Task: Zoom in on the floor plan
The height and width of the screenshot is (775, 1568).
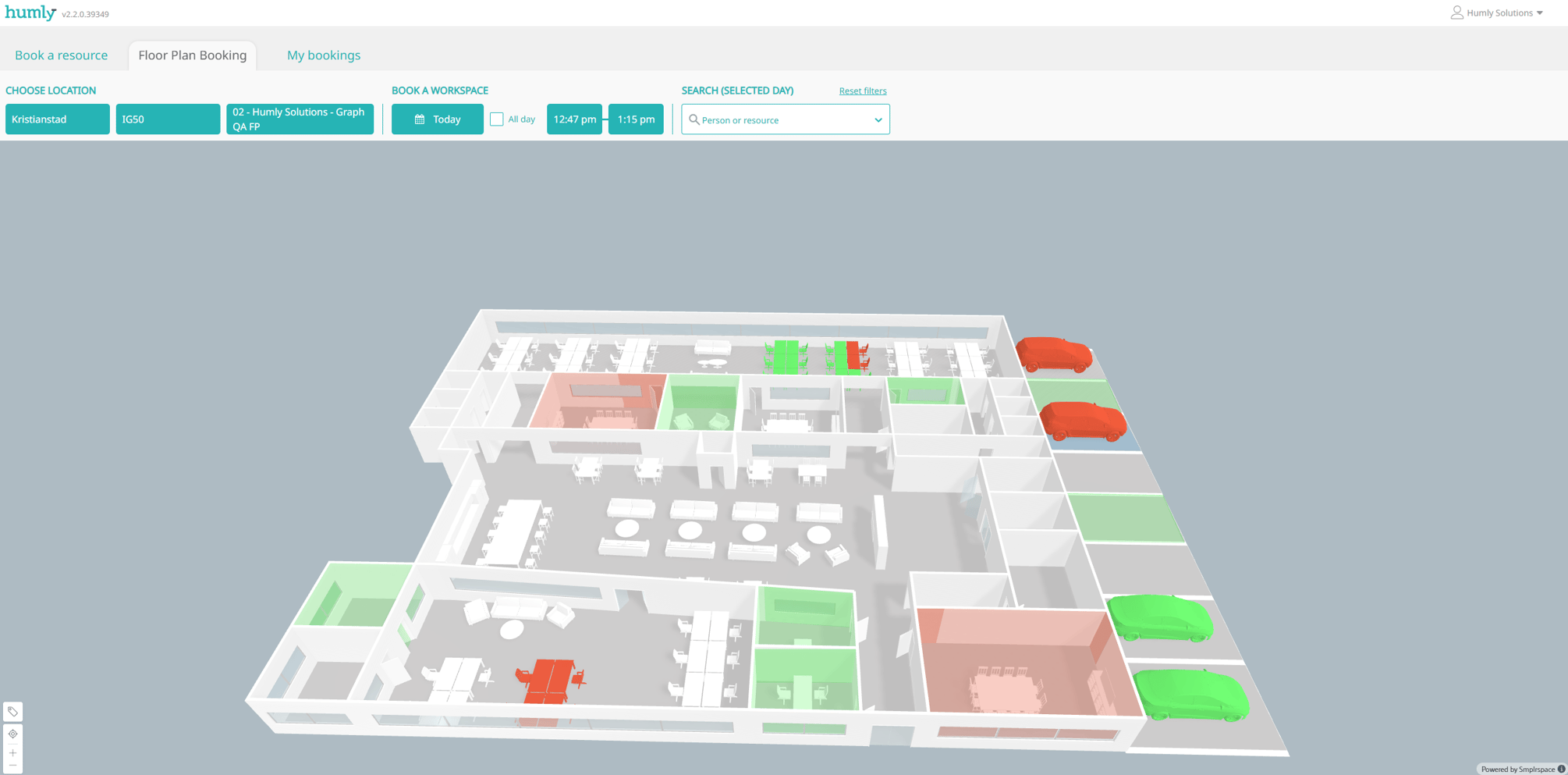Action: [x=12, y=753]
